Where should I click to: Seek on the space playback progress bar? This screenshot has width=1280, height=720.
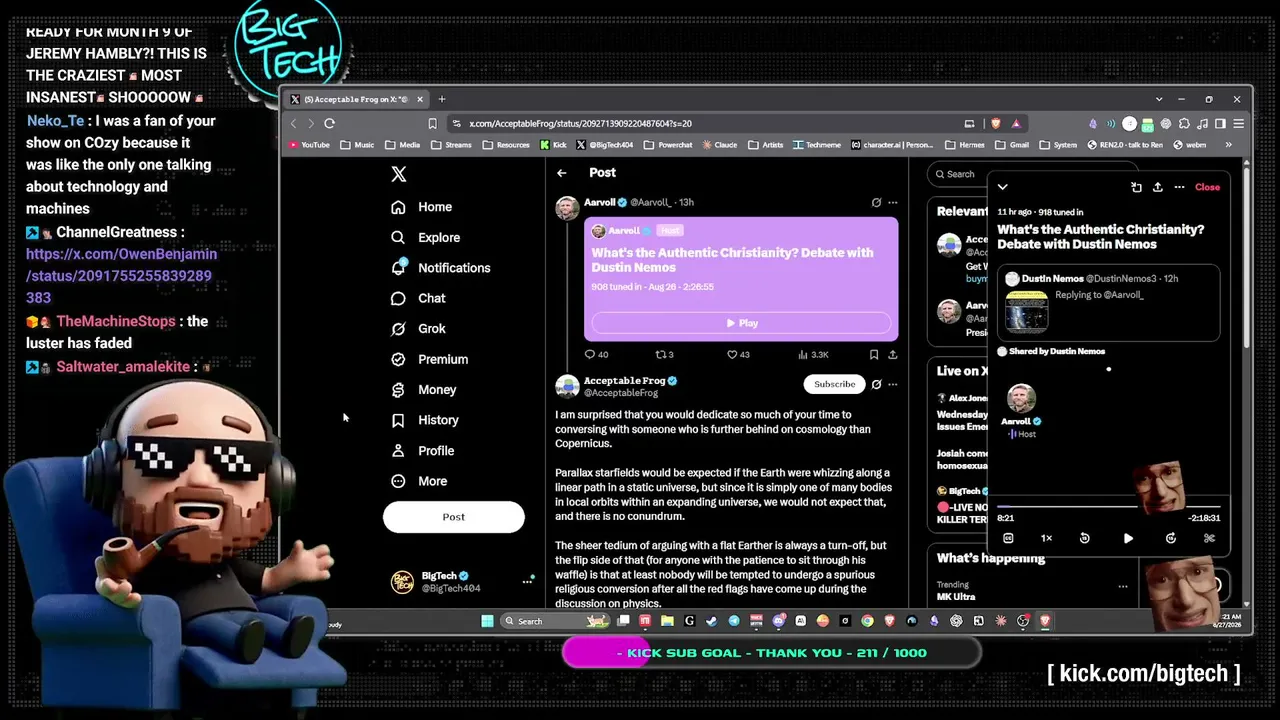(1108, 507)
